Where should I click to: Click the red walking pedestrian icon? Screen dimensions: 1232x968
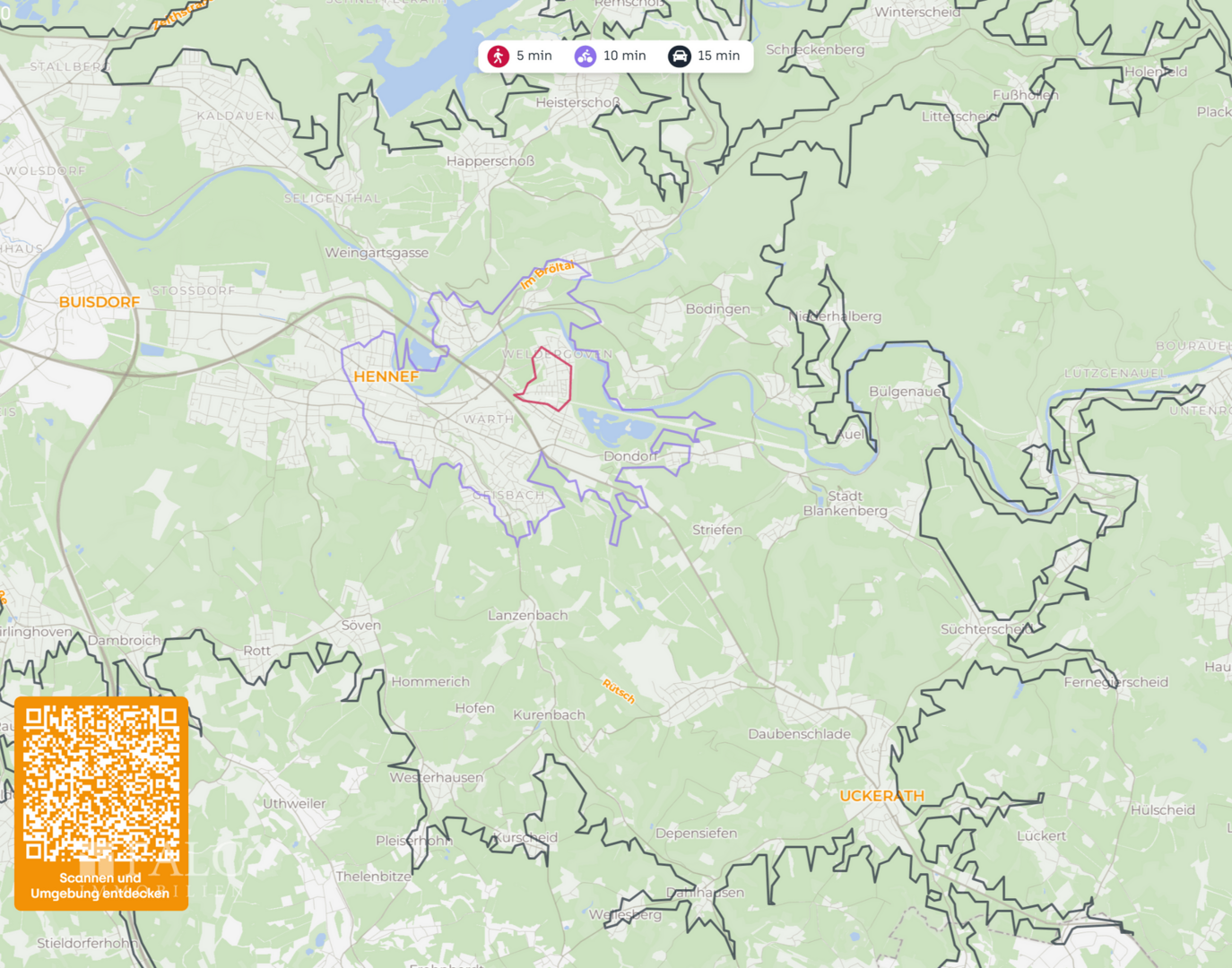499,56
